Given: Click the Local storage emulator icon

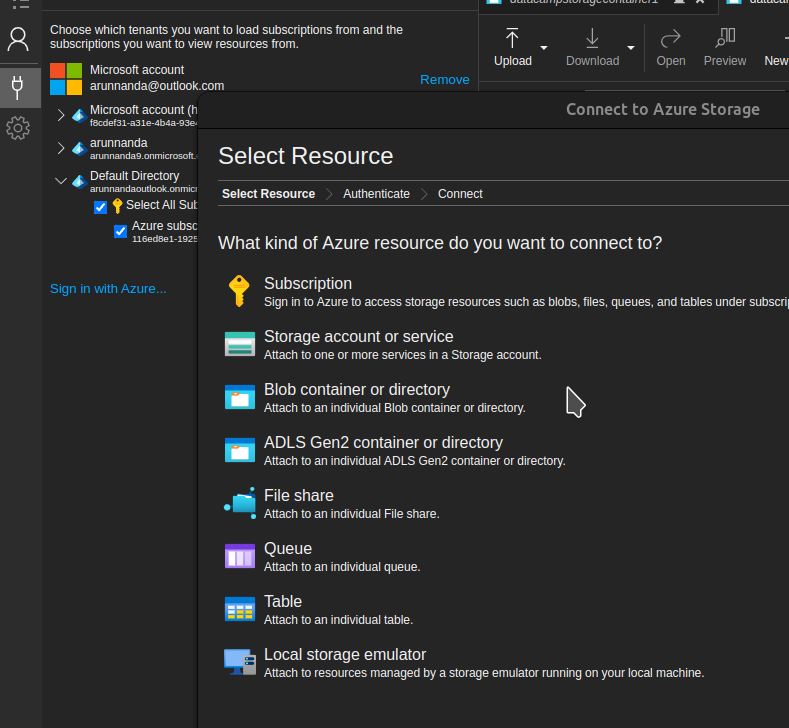Looking at the screenshot, I should [x=240, y=662].
